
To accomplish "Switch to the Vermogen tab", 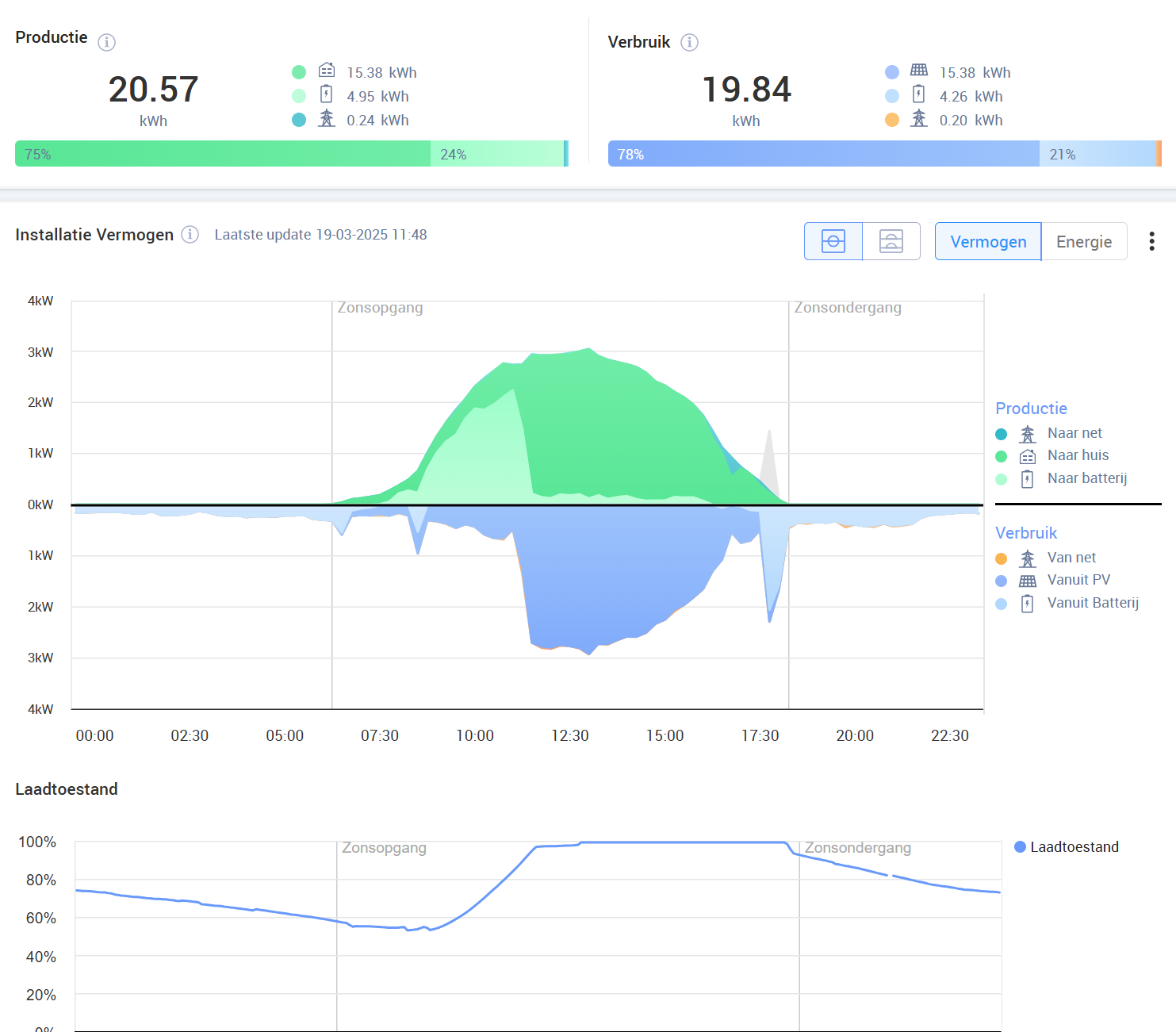I will 988,242.
